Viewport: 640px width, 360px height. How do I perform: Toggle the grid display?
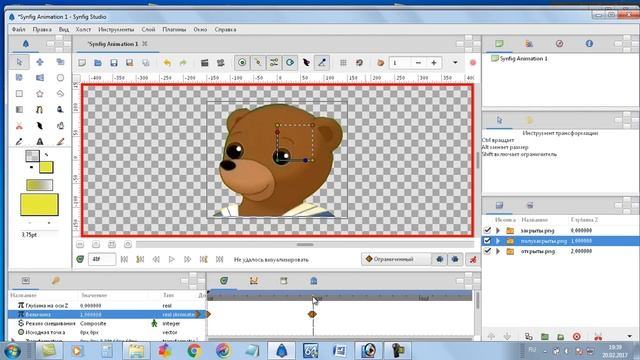click(x=343, y=63)
